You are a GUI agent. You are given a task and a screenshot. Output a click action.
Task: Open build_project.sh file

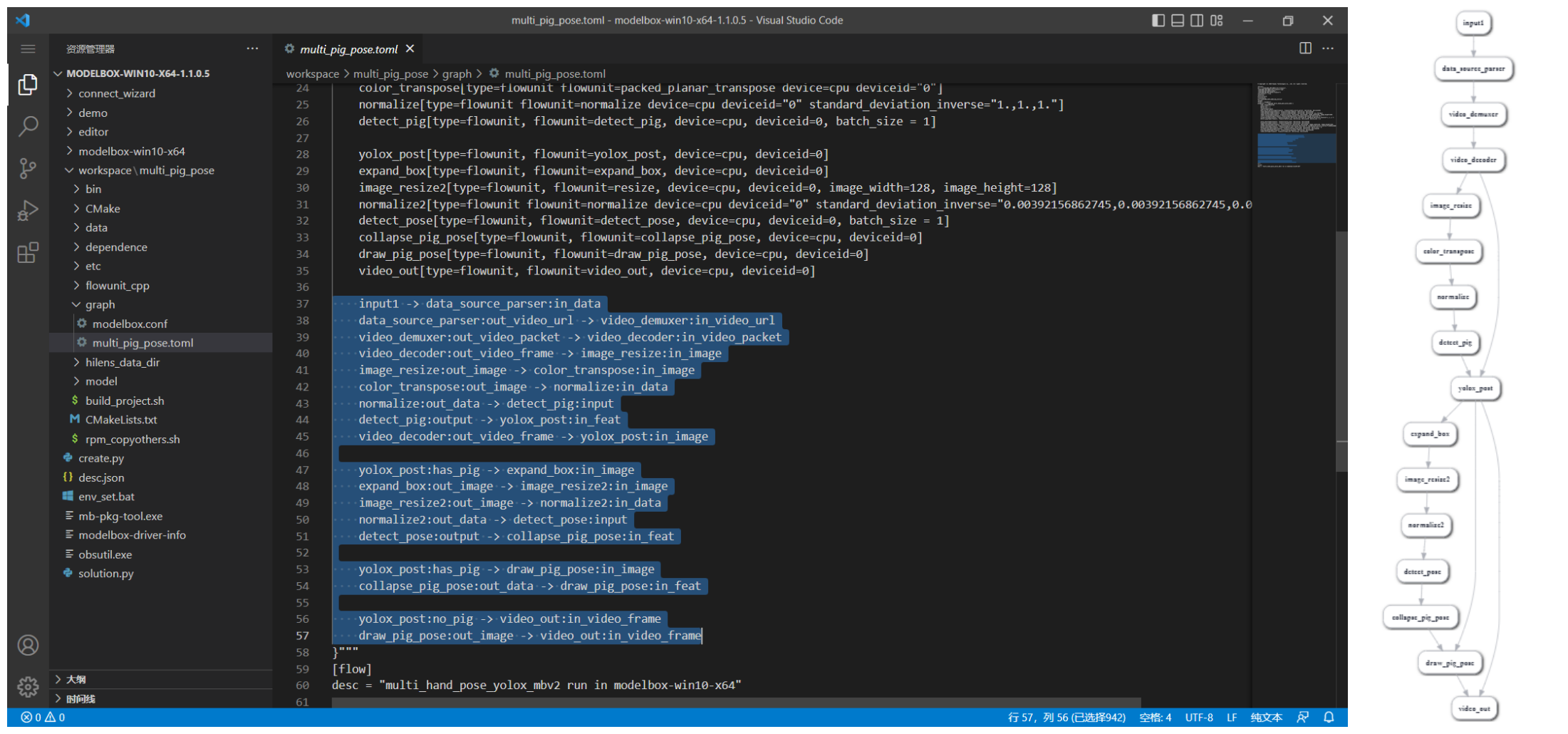coord(161,400)
